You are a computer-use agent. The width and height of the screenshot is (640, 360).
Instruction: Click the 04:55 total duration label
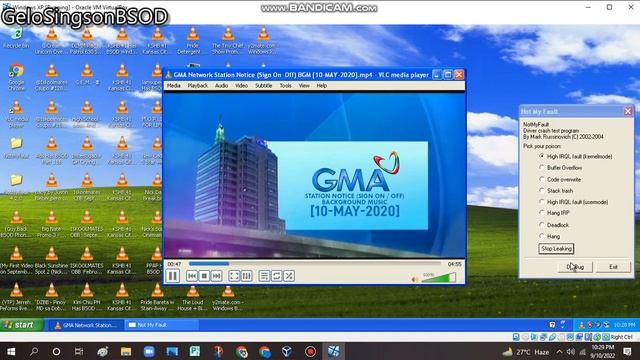click(x=454, y=264)
